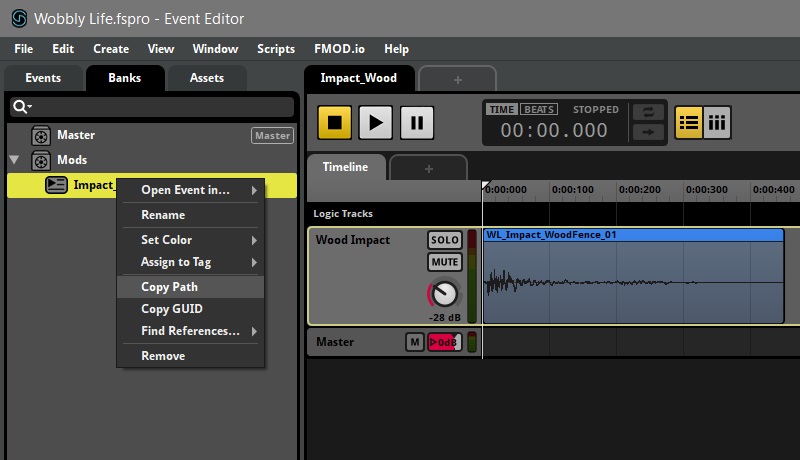This screenshot has width=800, height=460.
Task: Click the Master track 0dB volume
Action: pos(444,342)
